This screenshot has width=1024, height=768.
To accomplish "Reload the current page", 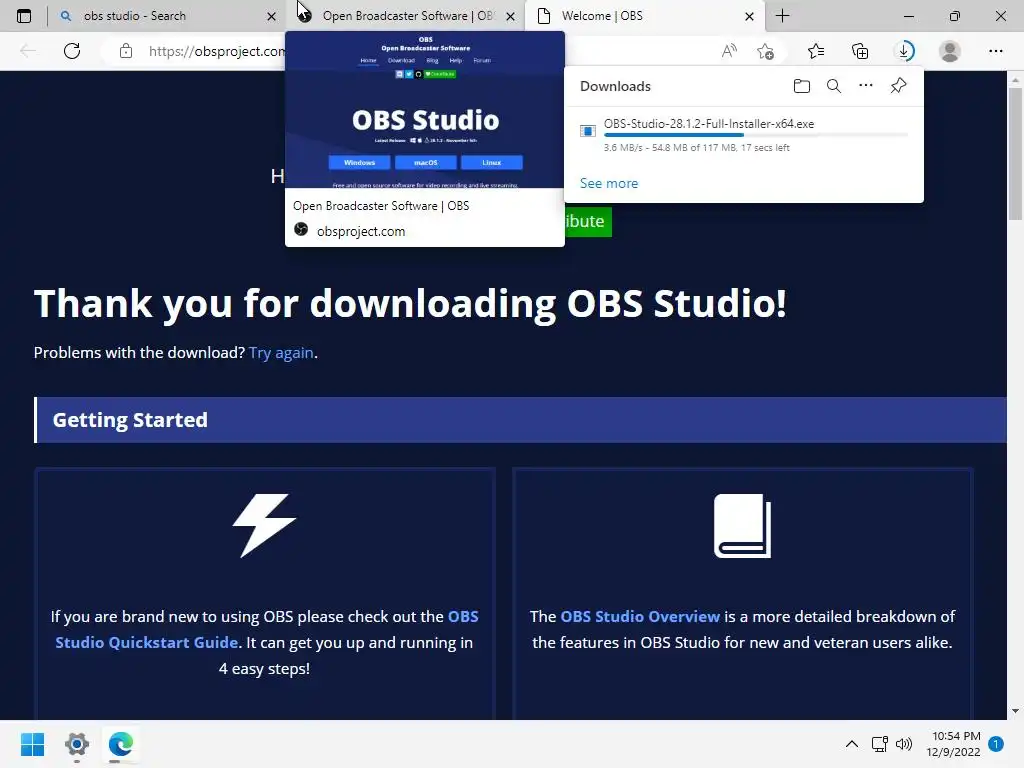I will [x=72, y=51].
